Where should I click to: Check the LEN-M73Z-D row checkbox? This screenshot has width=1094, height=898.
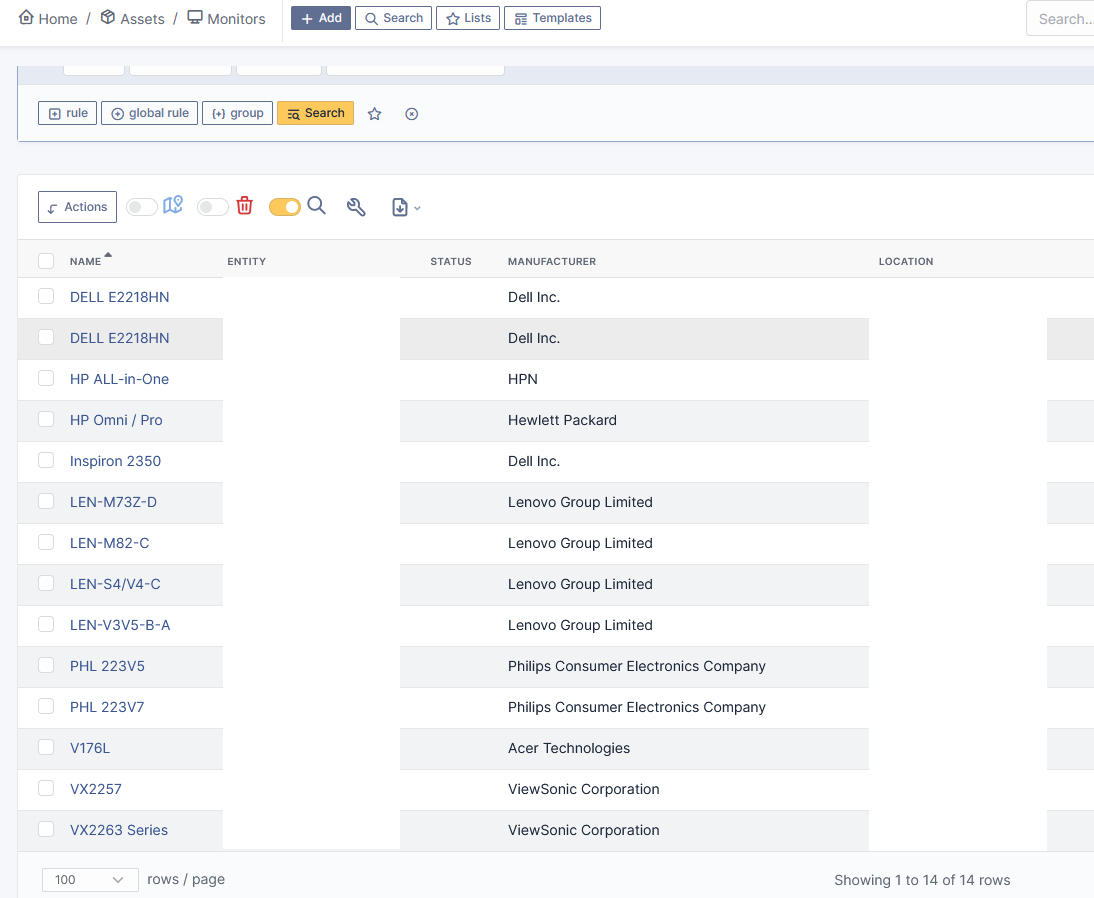46,501
